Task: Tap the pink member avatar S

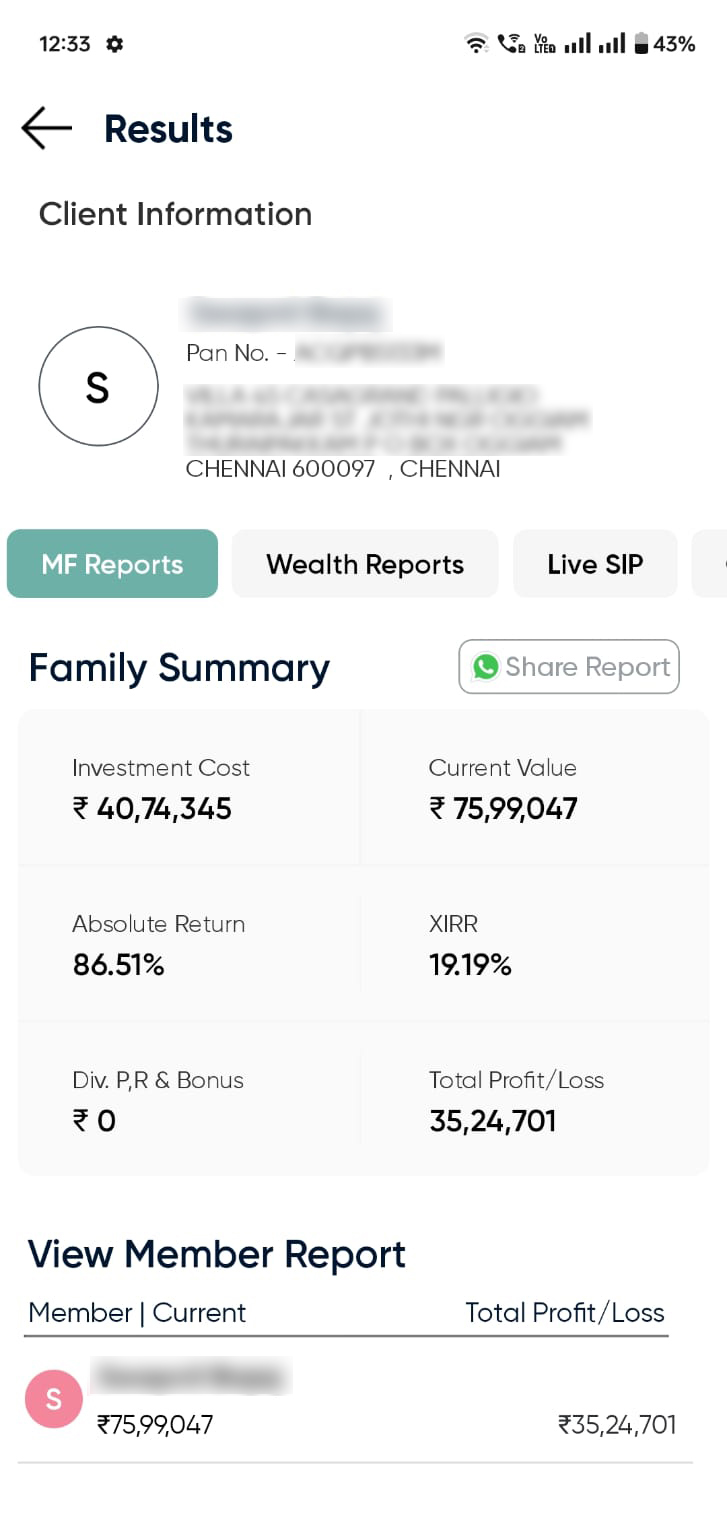Action: [x=53, y=1399]
